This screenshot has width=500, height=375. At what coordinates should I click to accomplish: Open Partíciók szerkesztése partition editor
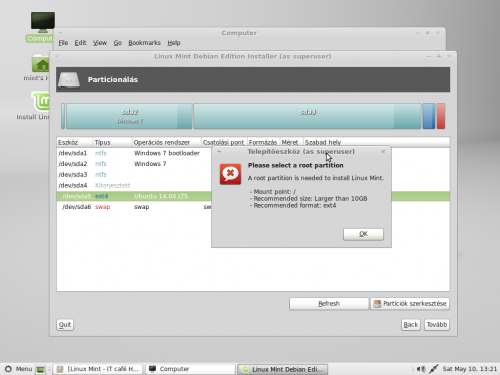point(410,304)
